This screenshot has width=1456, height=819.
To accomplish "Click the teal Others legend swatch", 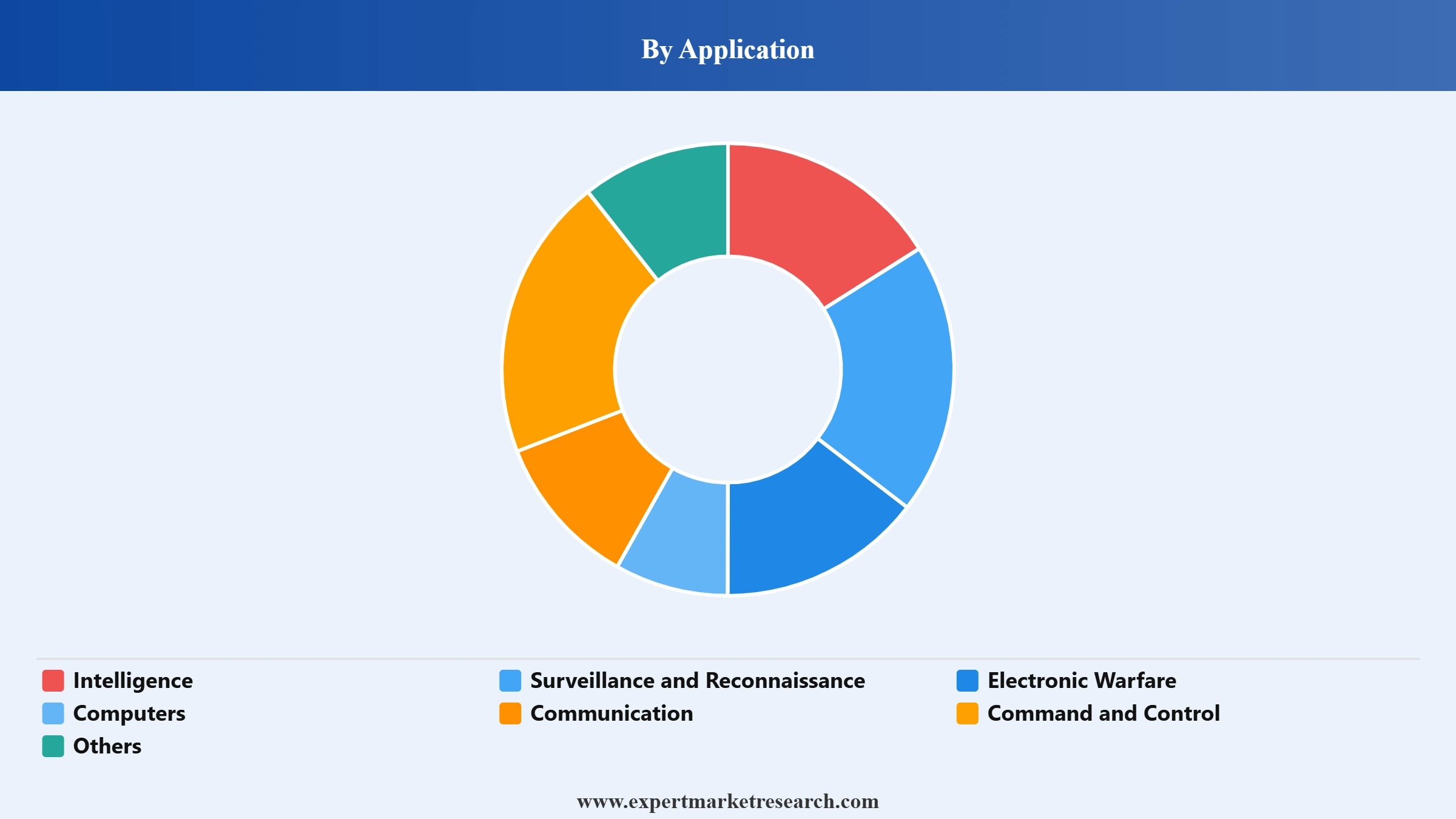I will (53, 746).
